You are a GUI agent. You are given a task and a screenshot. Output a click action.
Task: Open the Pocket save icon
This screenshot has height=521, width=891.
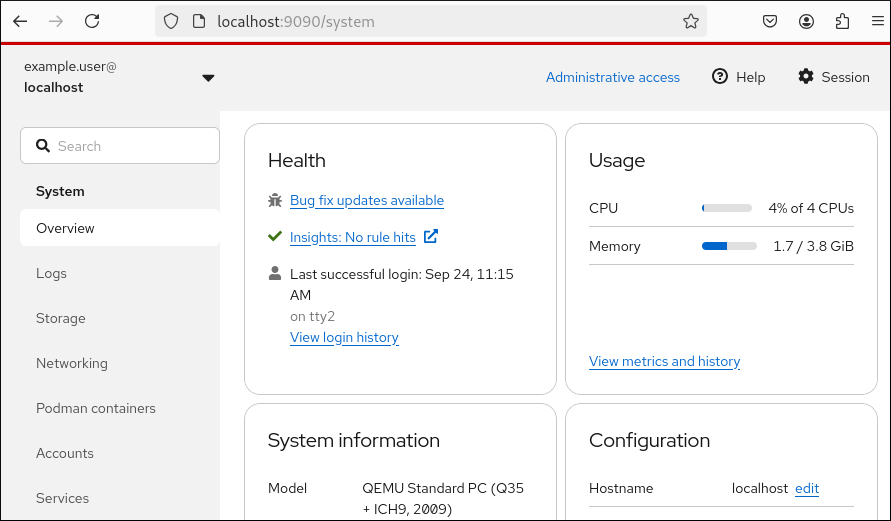(x=769, y=22)
